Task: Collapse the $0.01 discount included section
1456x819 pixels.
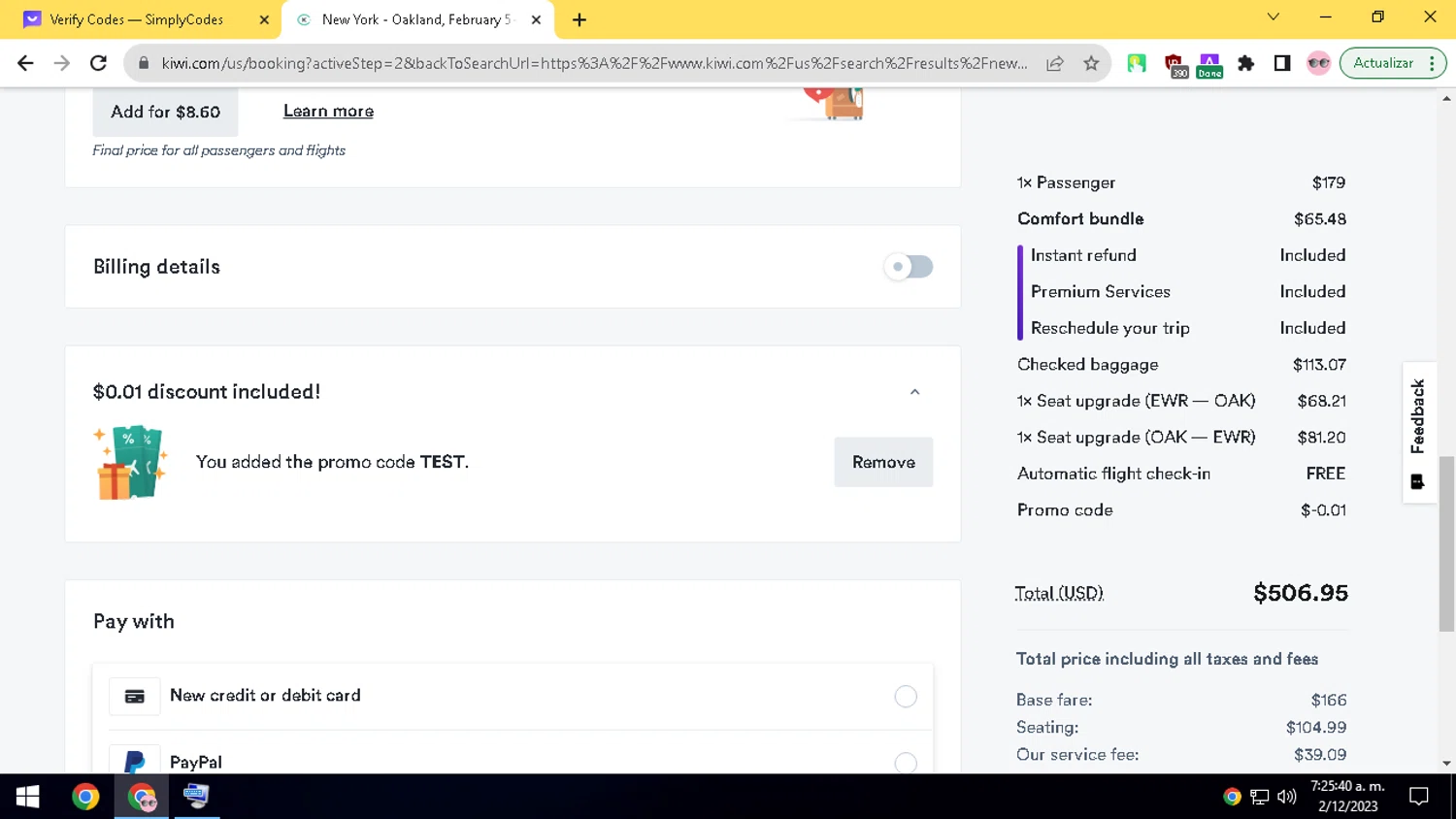Action: (x=914, y=392)
